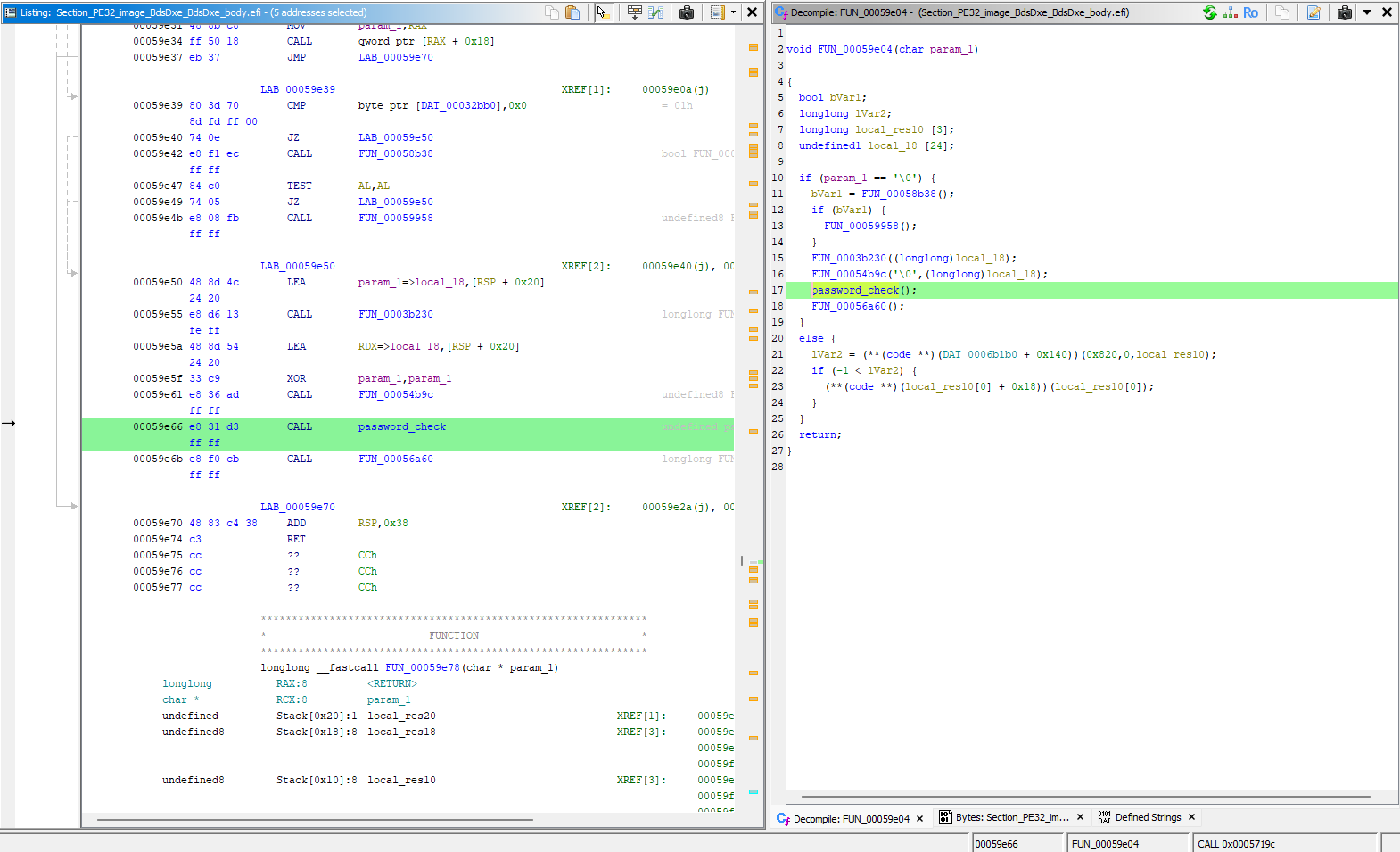This screenshot has width=1400, height=852.
Task: Take Decompile snapshot with the camera icon
Action: [x=1345, y=12]
